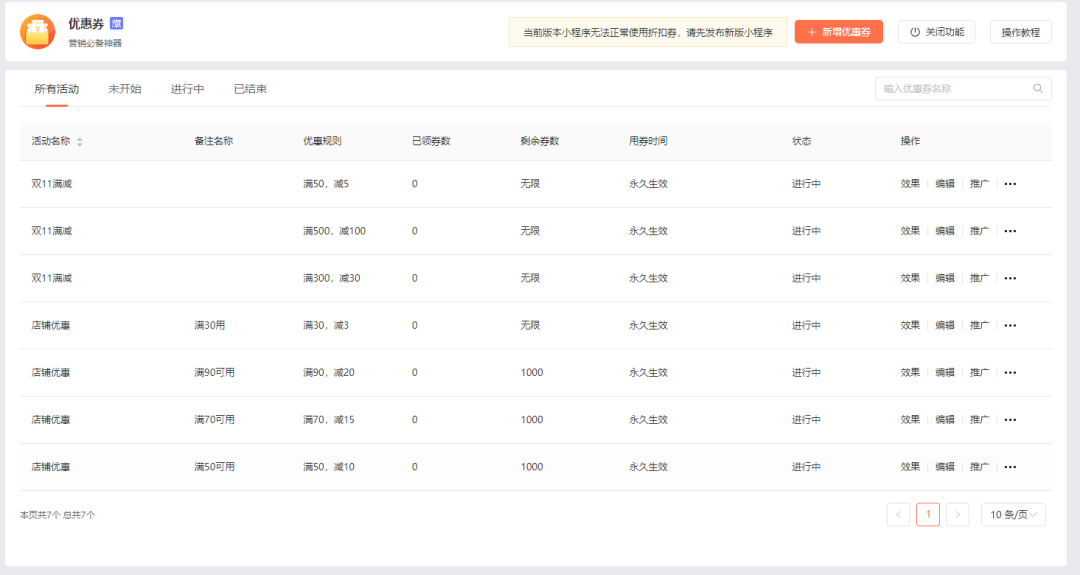Switch to the 所有活动 tab
The image size is (1080, 575).
click(x=56, y=89)
